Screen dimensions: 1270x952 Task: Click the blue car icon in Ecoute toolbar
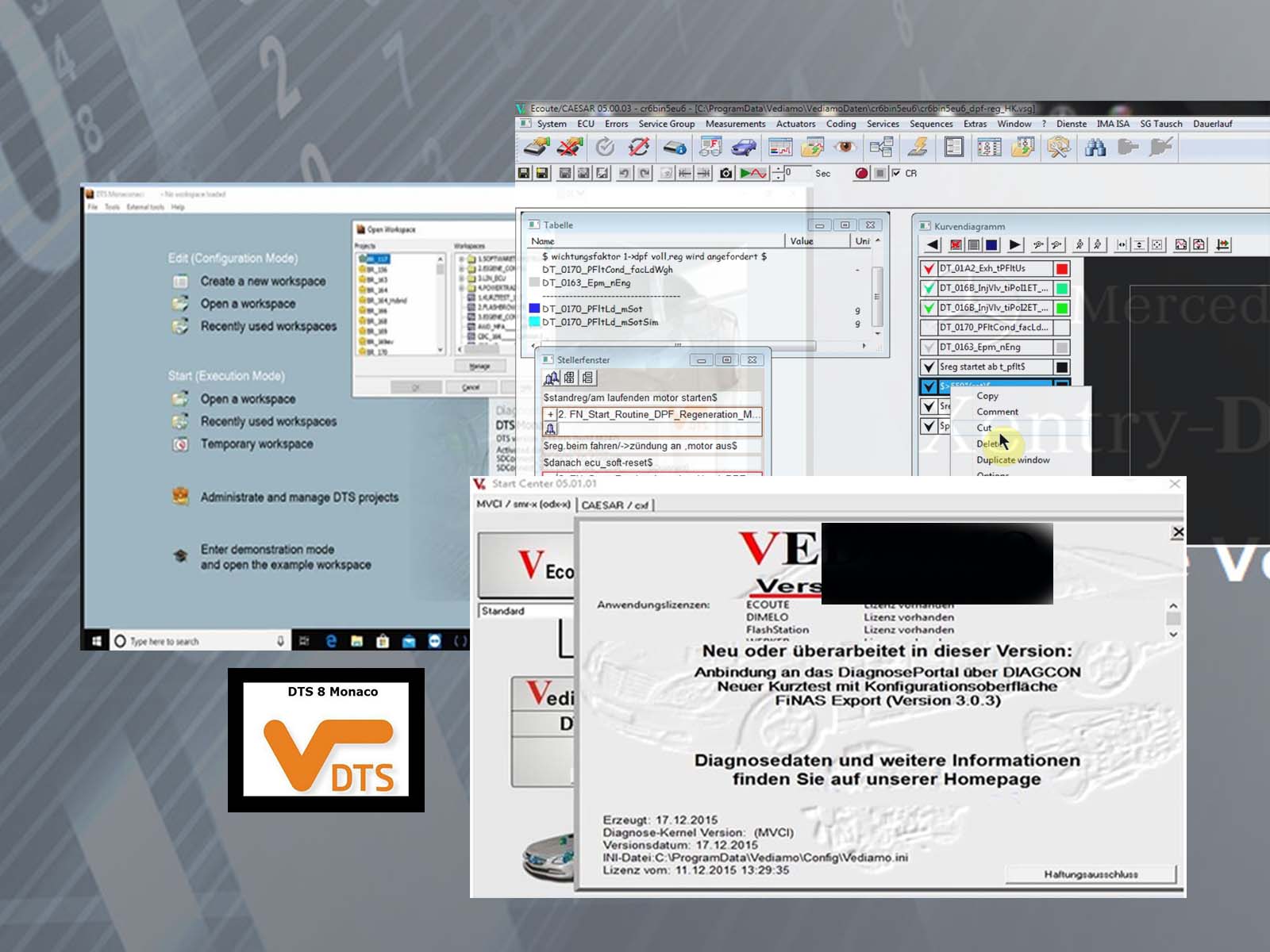[744, 147]
